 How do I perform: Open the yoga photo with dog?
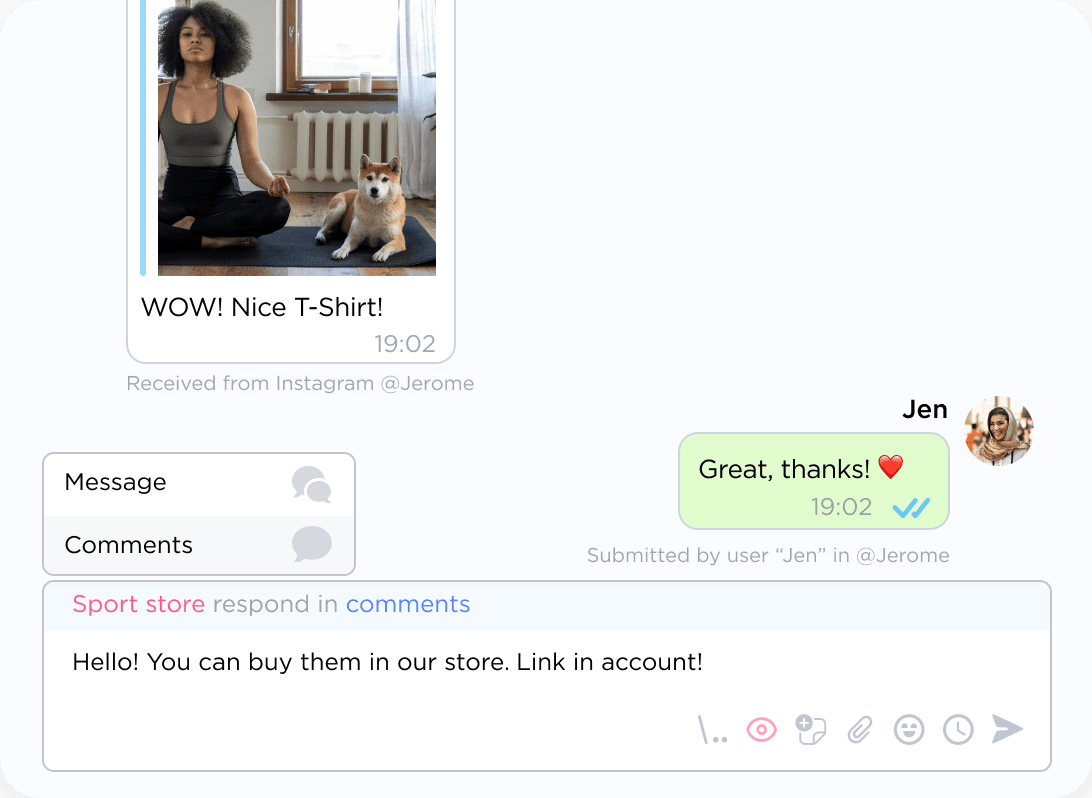[297, 138]
